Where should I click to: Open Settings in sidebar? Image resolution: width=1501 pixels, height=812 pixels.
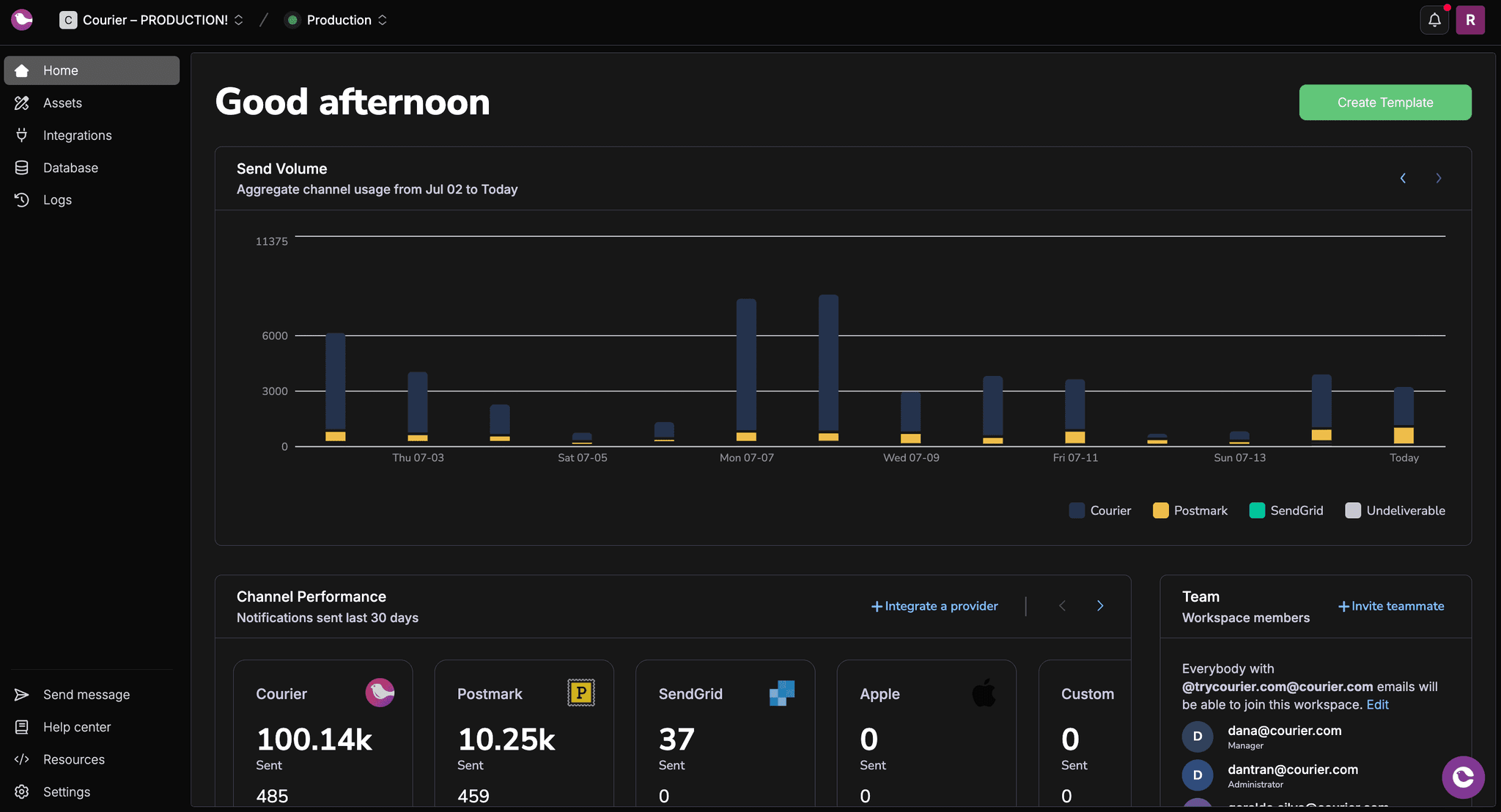pyautogui.click(x=92, y=792)
